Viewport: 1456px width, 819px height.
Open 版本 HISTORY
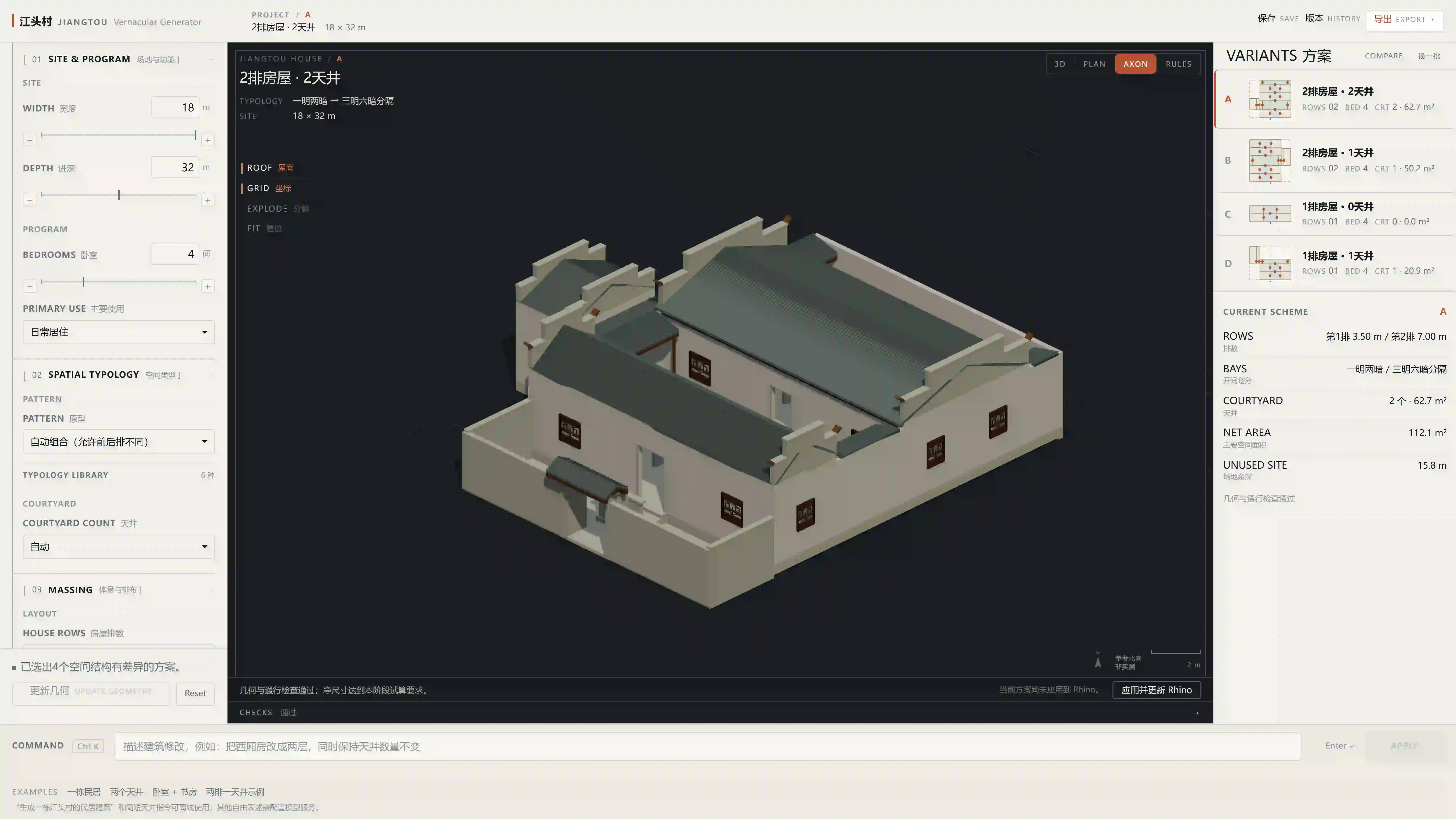(1332, 19)
